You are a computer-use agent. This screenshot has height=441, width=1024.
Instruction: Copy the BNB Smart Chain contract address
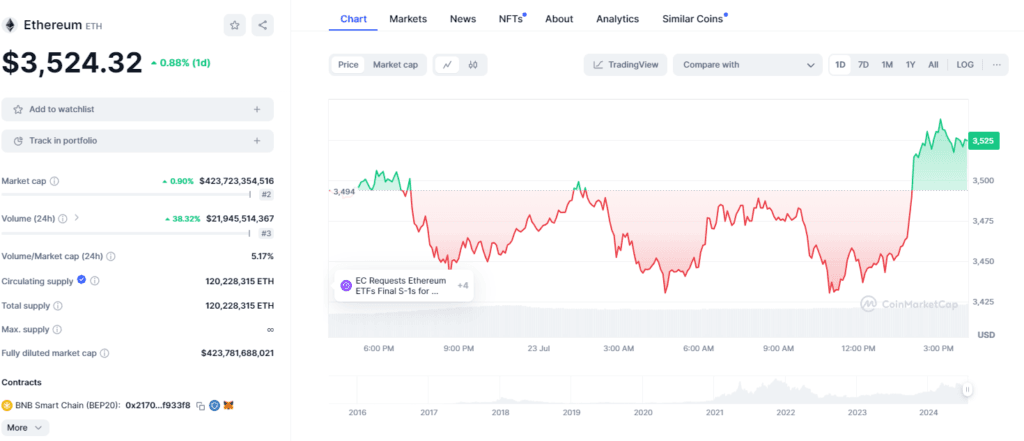pyautogui.click(x=201, y=406)
